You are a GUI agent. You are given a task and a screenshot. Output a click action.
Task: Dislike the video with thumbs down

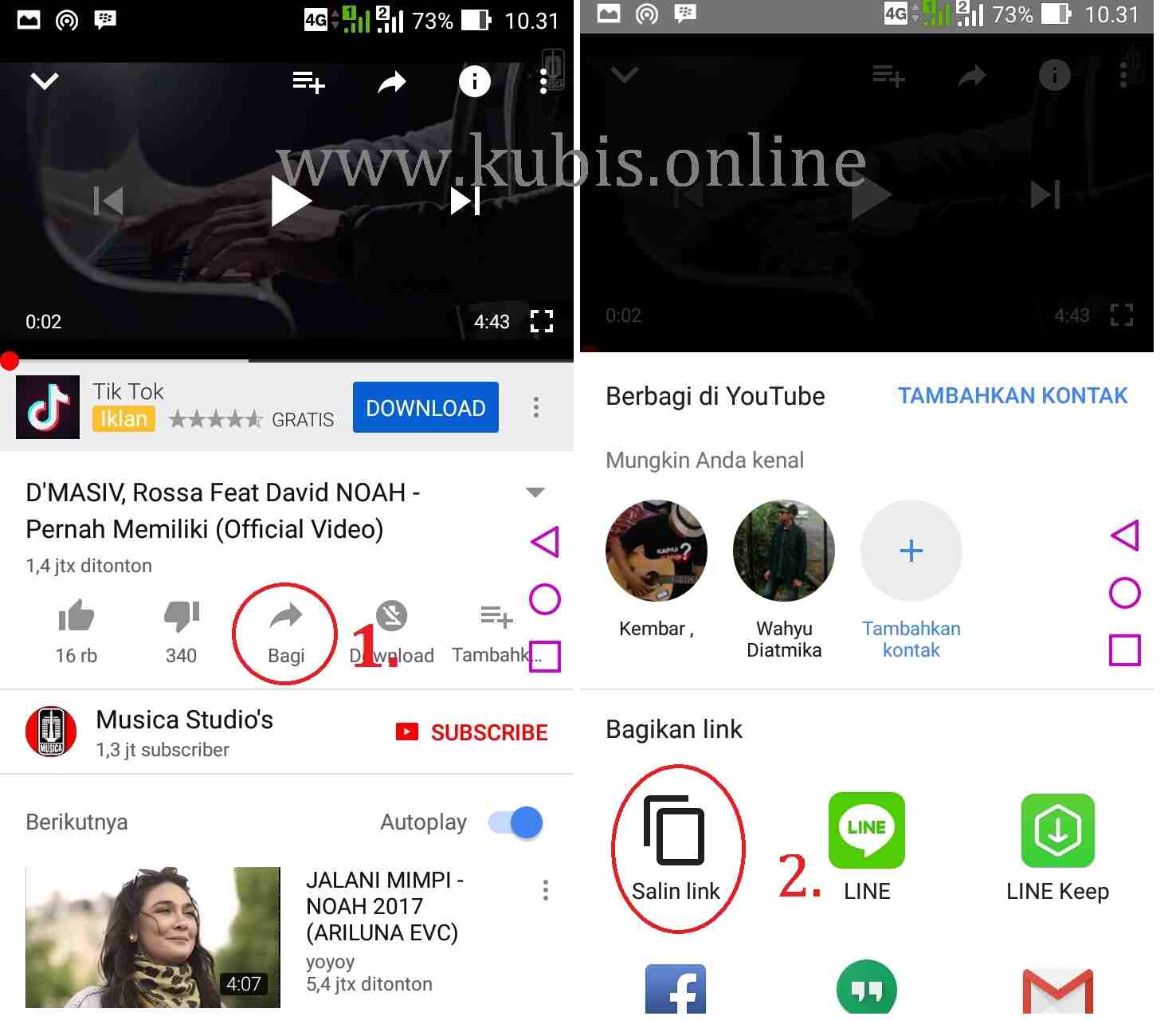[x=182, y=616]
